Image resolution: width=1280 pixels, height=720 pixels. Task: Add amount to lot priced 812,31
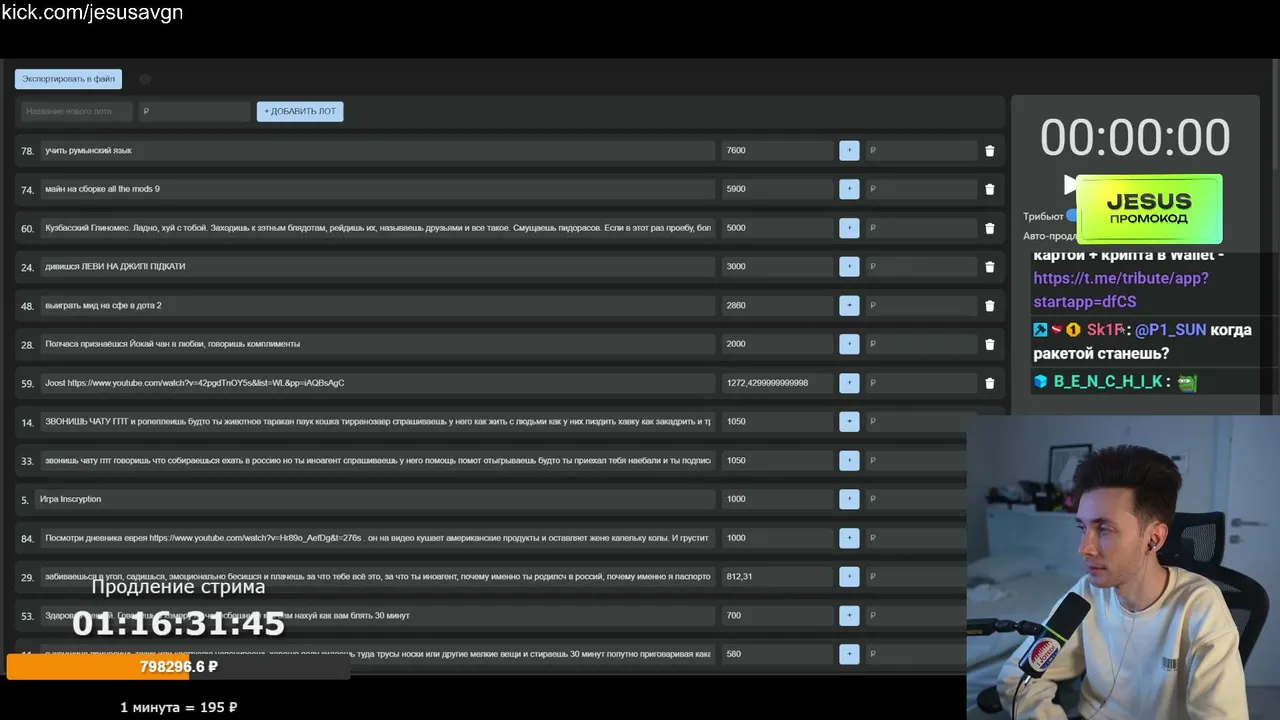click(849, 577)
